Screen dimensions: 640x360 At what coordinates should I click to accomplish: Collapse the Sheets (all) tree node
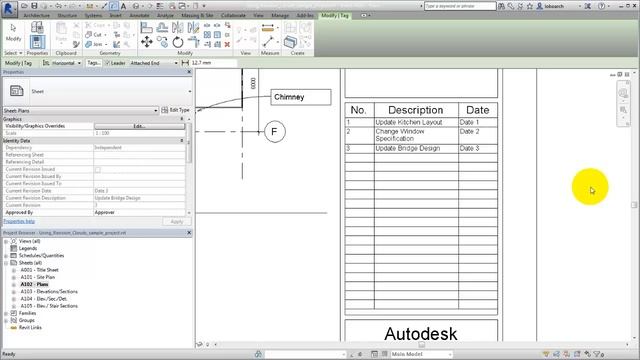click(6, 263)
